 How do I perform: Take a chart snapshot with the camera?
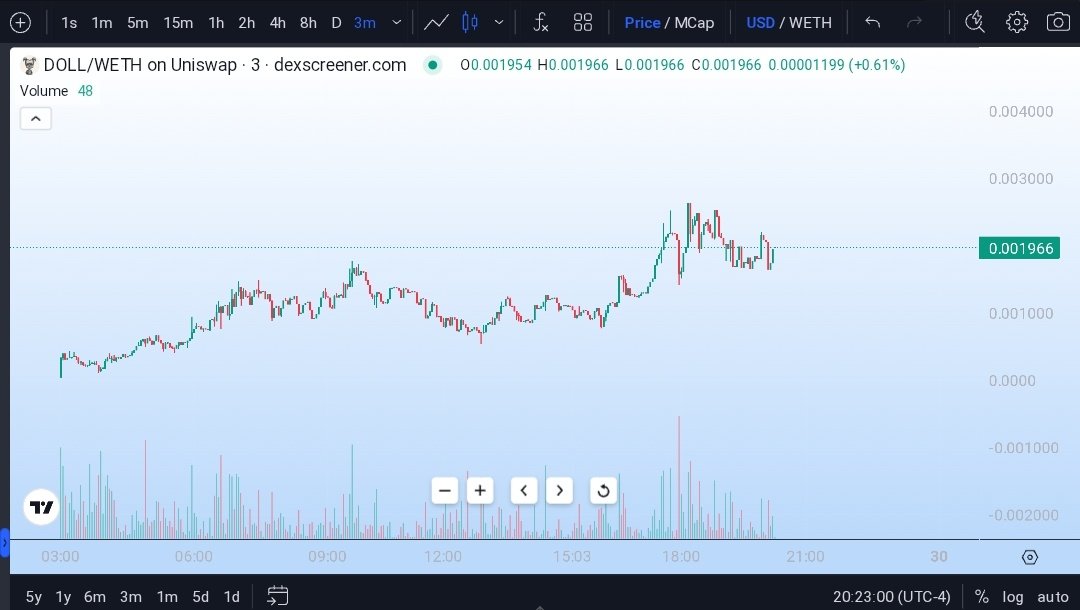pyautogui.click(x=1058, y=23)
